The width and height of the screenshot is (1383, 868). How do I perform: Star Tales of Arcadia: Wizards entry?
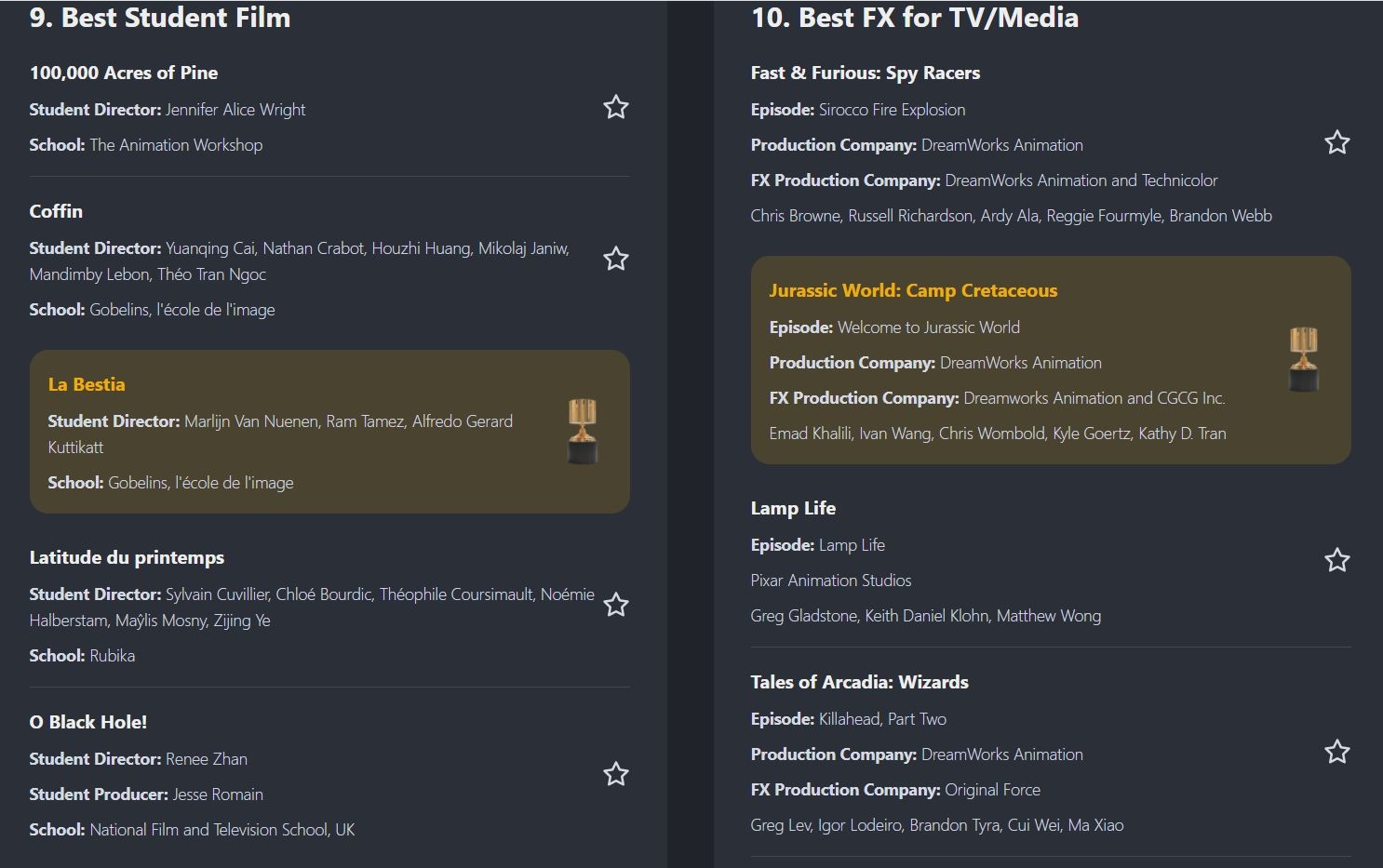[x=1336, y=752]
